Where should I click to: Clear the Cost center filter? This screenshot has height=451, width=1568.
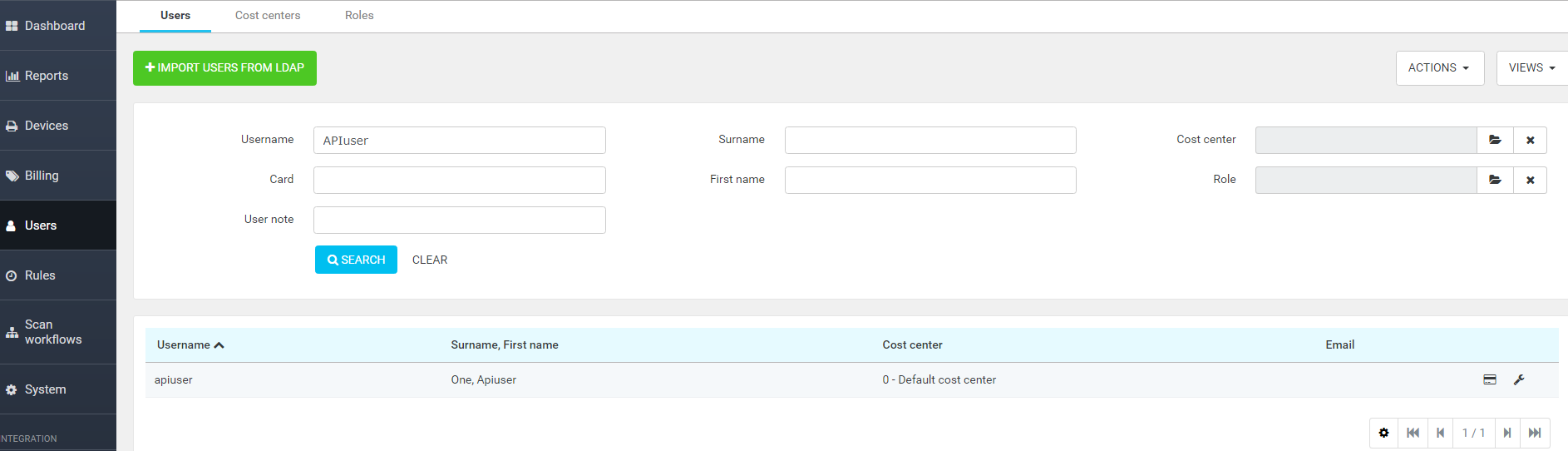[x=1530, y=140]
